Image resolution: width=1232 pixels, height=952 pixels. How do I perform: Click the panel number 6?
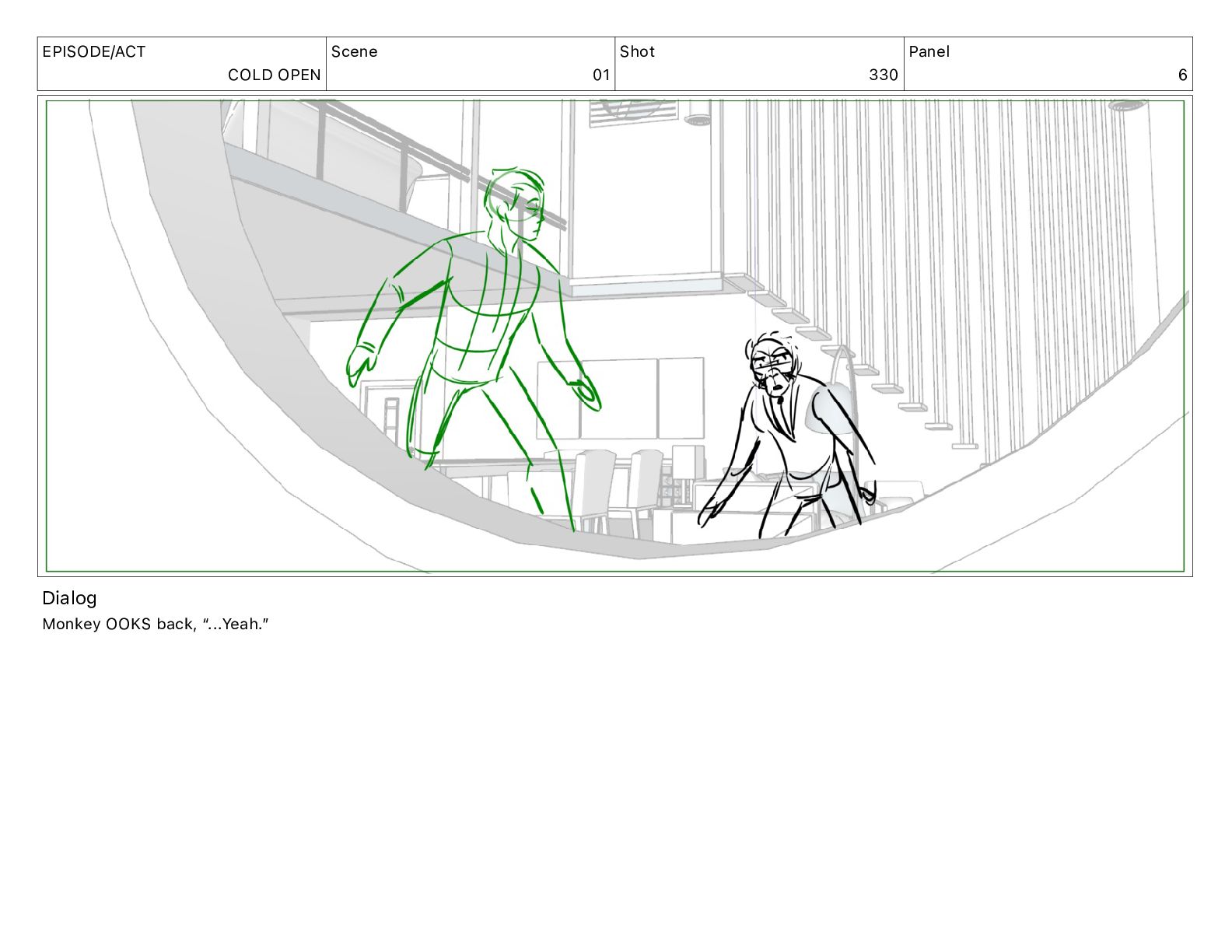tap(1182, 75)
